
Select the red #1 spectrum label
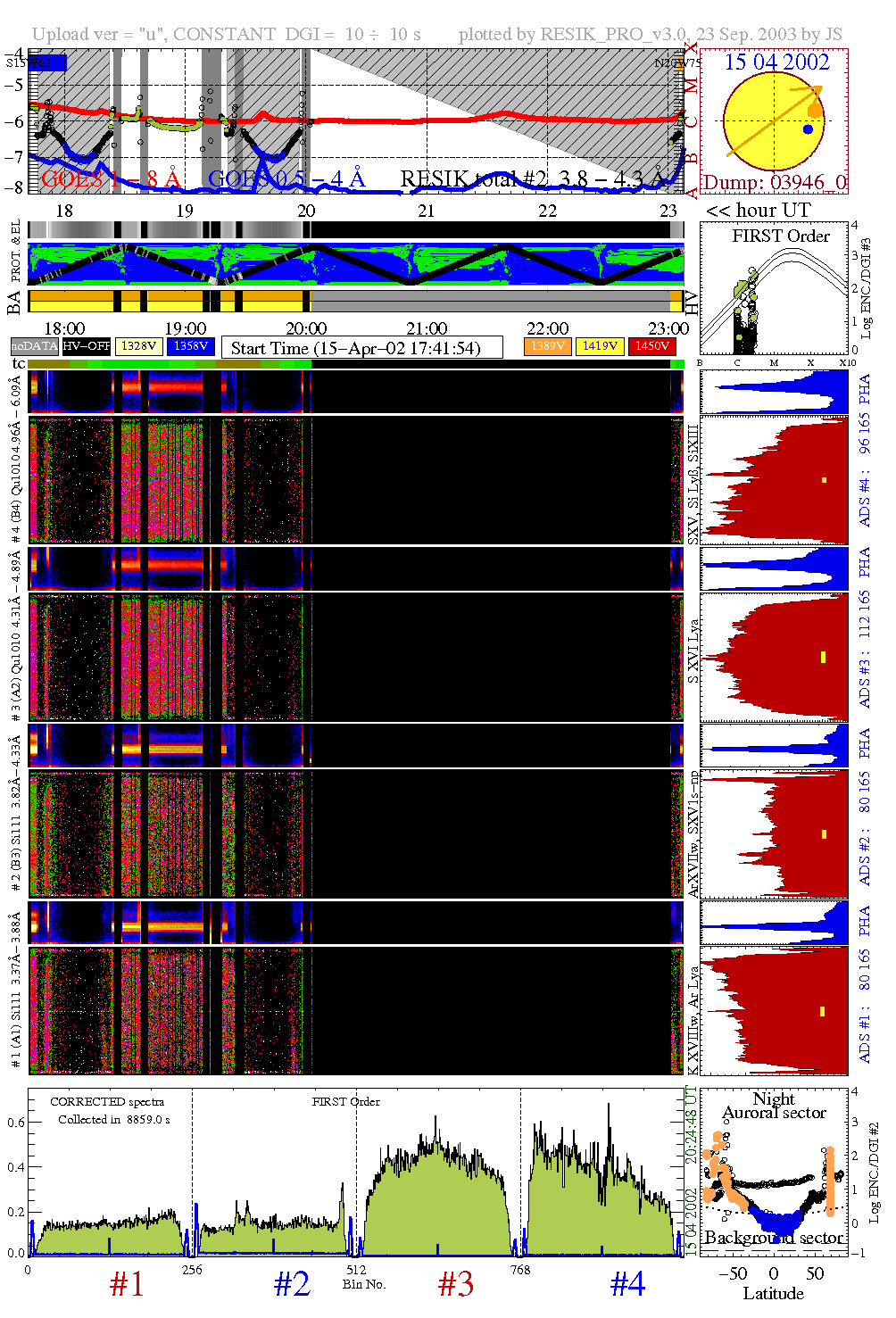(127, 1284)
